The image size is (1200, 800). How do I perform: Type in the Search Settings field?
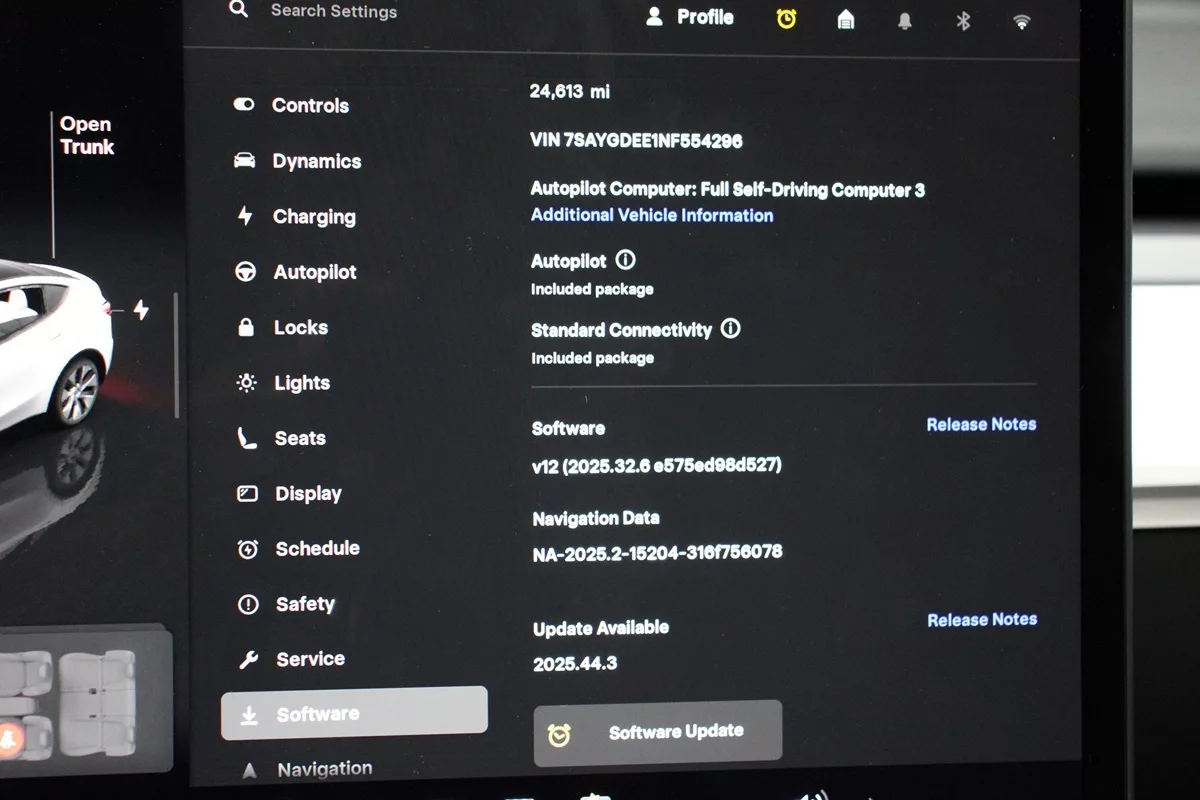(334, 12)
